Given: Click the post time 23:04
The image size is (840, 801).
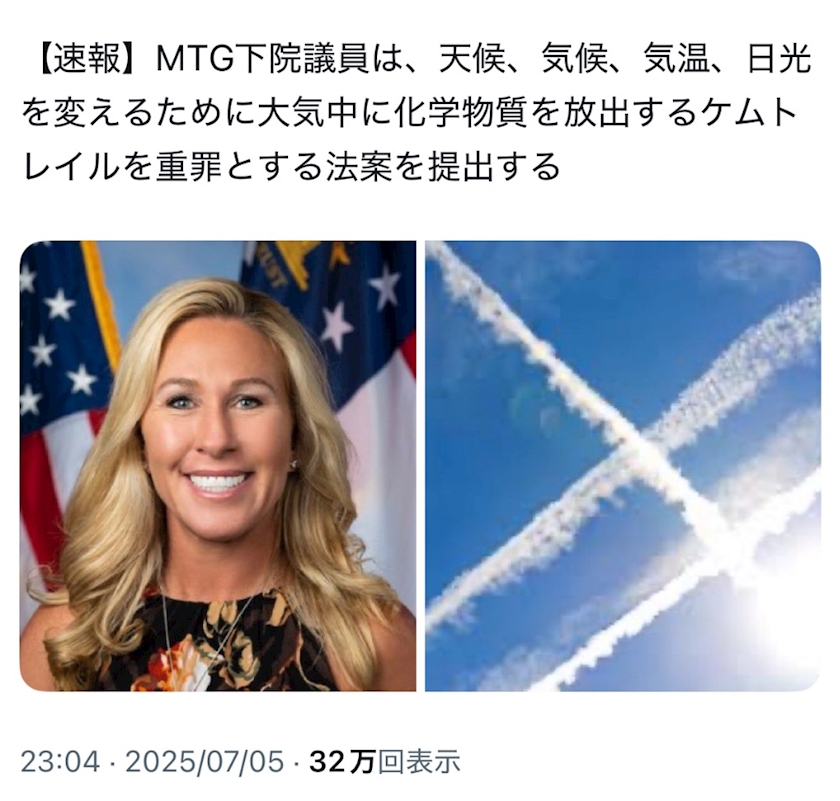Looking at the screenshot, I should 61,761.
